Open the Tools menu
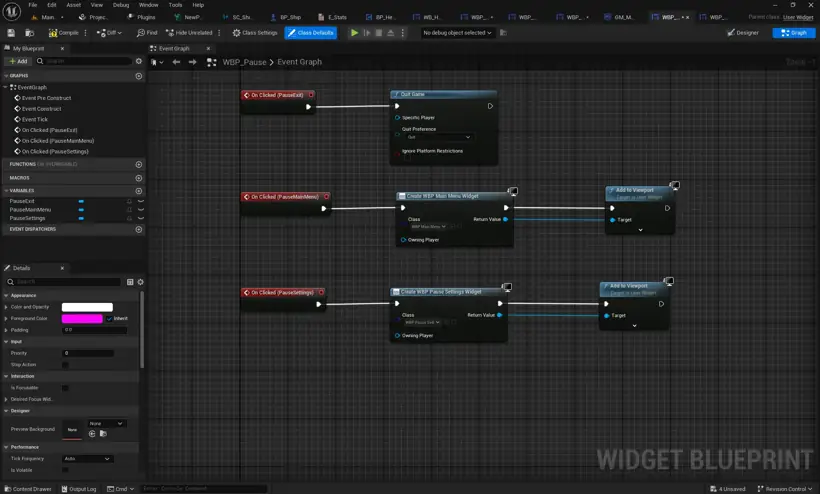The image size is (820, 494). (x=175, y=5)
